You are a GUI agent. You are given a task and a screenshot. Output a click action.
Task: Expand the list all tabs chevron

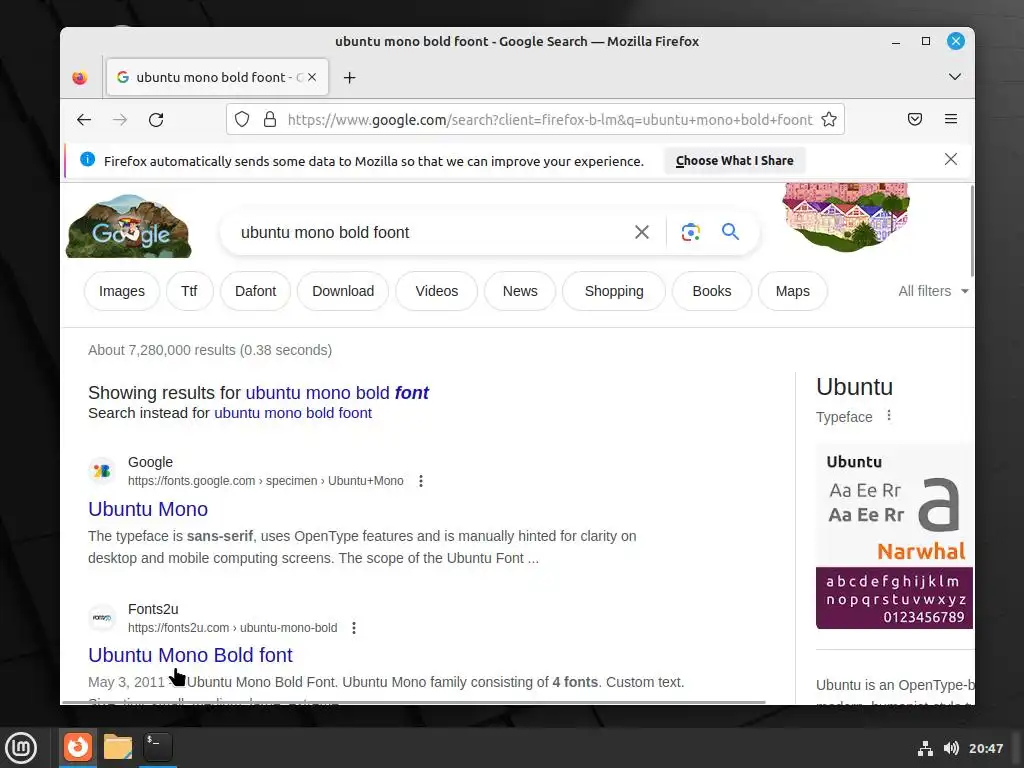pyautogui.click(x=954, y=77)
